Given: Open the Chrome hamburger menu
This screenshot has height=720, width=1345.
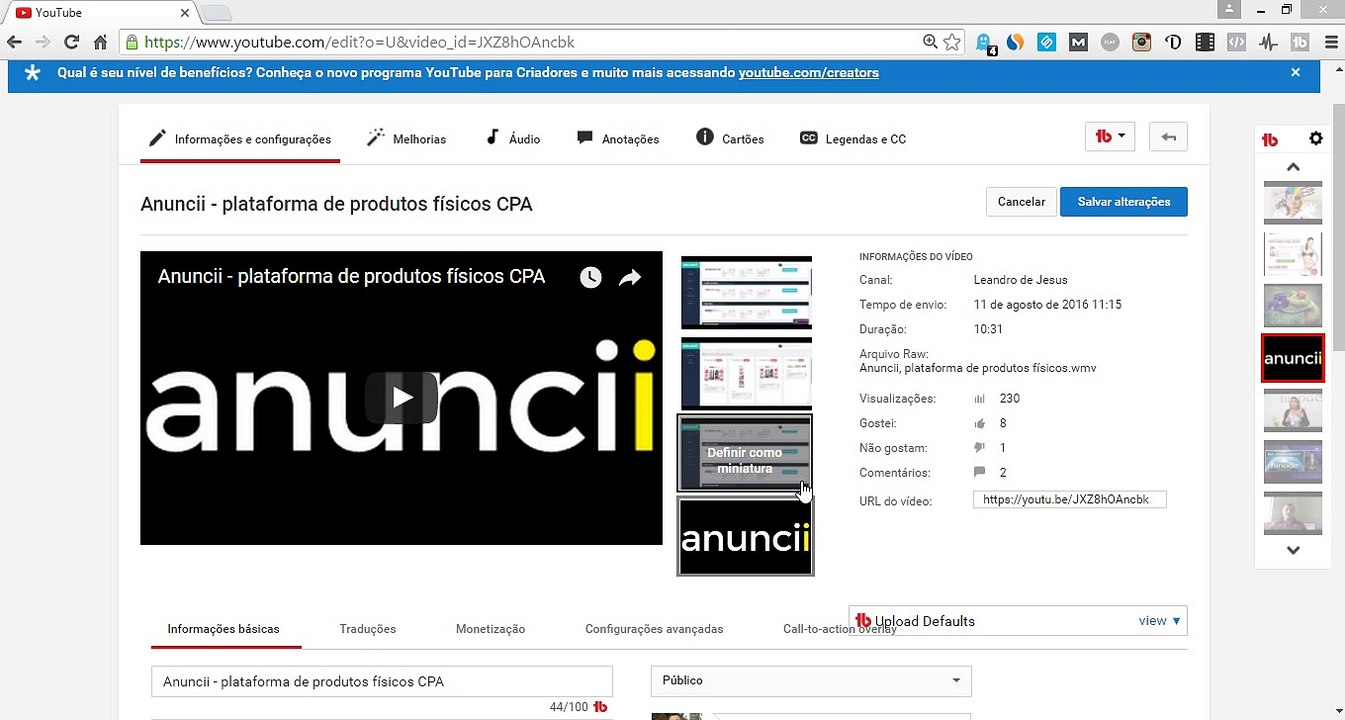Looking at the screenshot, I should tap(1331, 43).
